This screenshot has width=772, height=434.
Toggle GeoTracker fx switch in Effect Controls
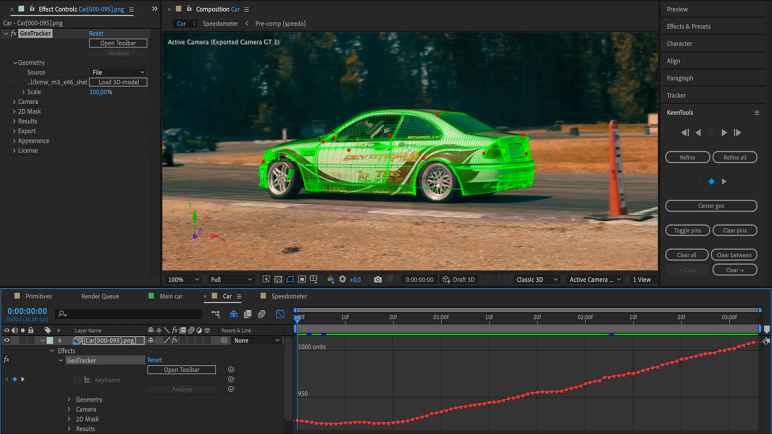click(13, 33)
